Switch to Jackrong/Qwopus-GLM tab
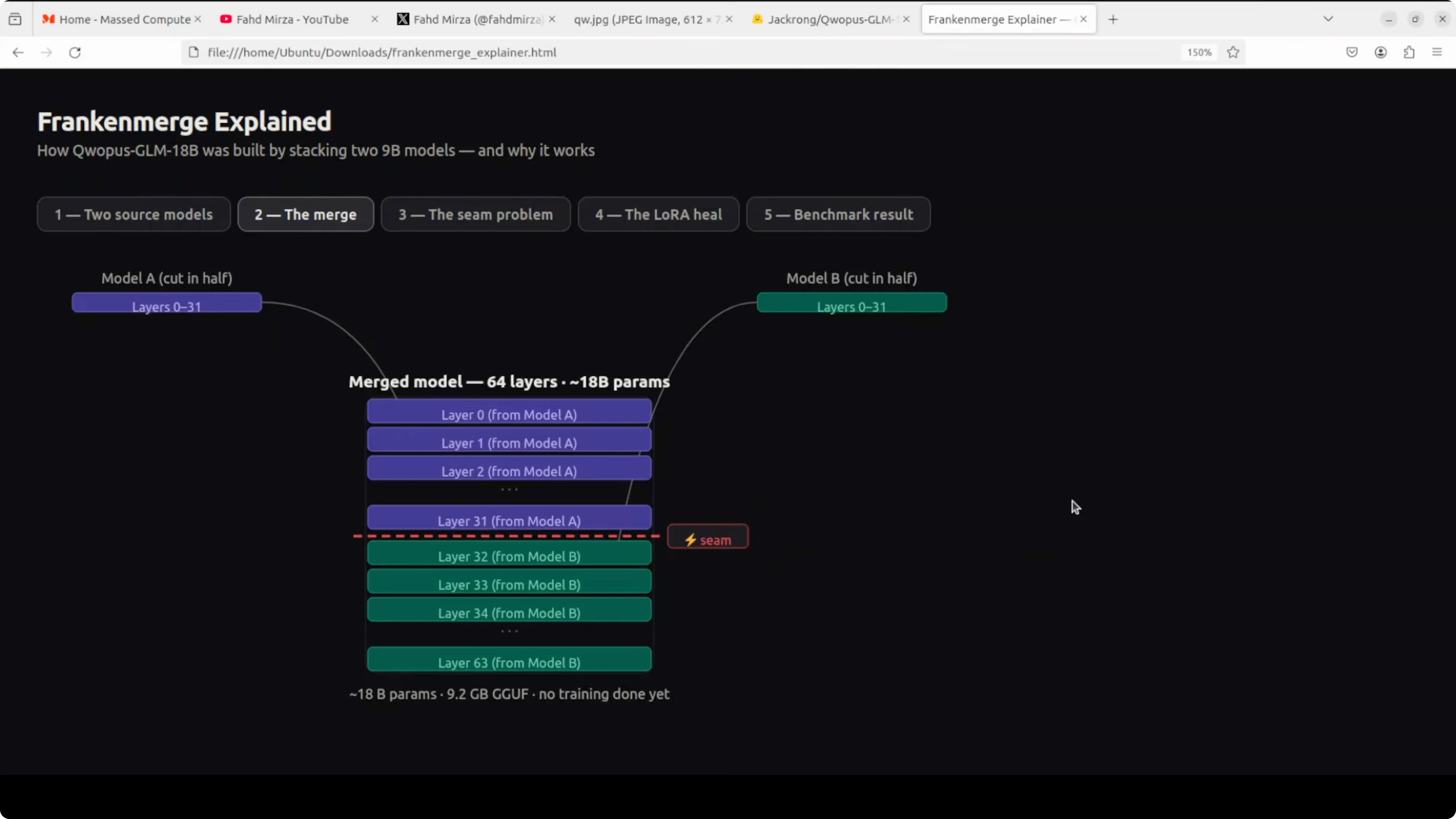1456x819 pixels. 828,19
